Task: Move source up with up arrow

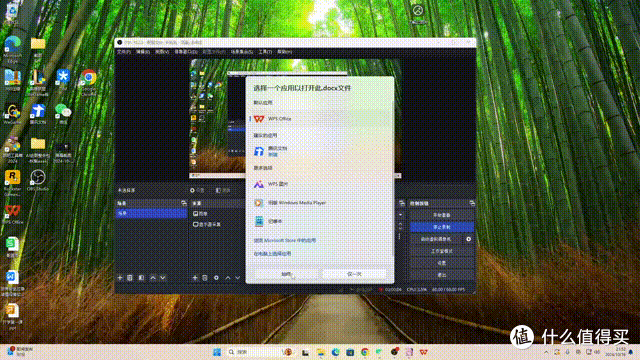Action: [228, 278]
